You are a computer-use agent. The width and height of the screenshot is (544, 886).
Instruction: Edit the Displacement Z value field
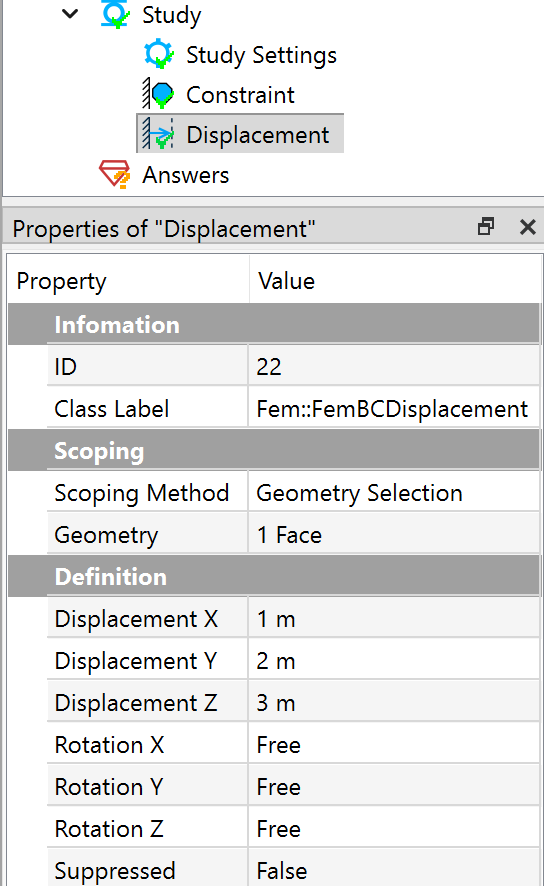click(x=394, y=703)
